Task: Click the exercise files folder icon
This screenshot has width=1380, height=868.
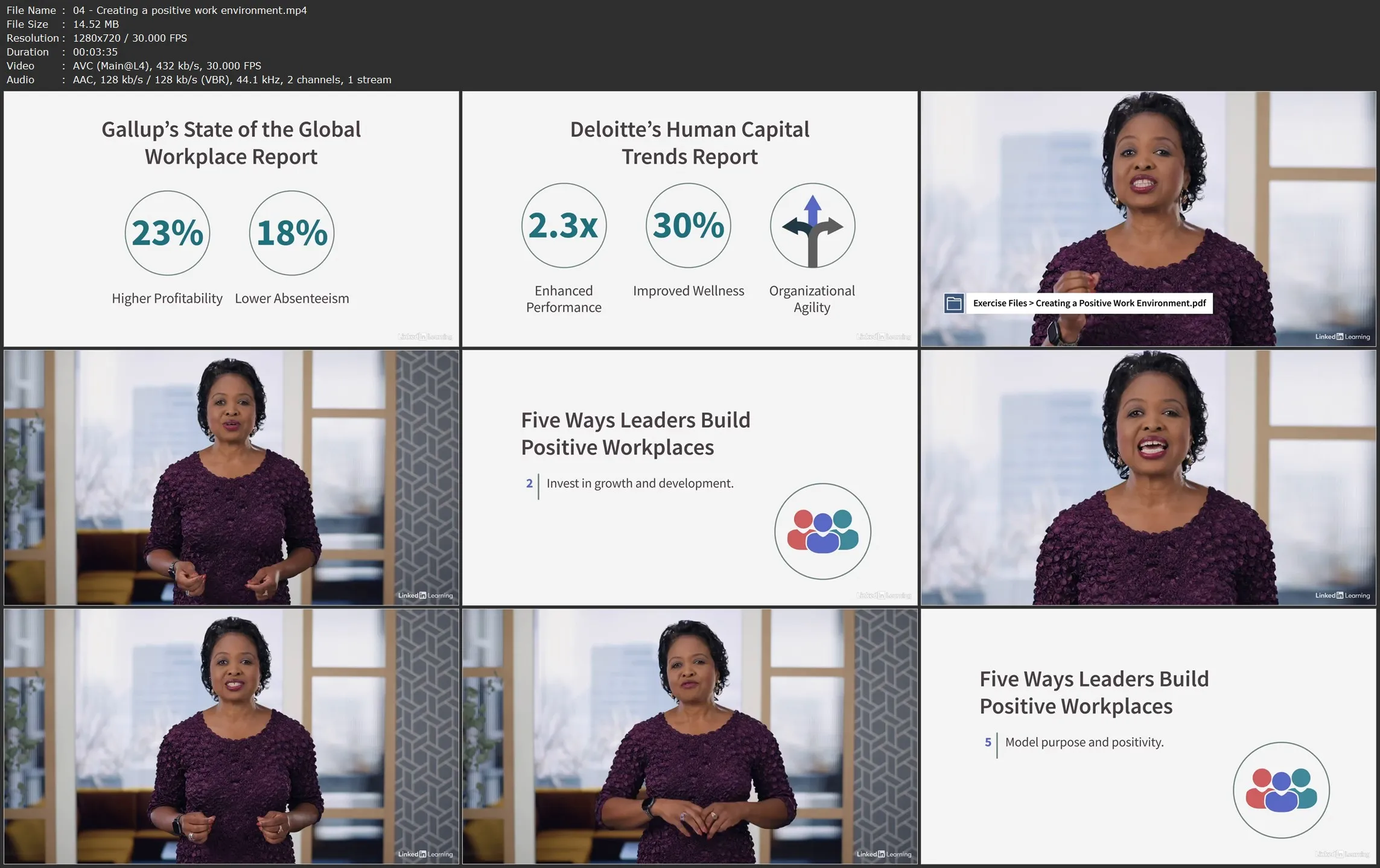Action: point(953,303)
